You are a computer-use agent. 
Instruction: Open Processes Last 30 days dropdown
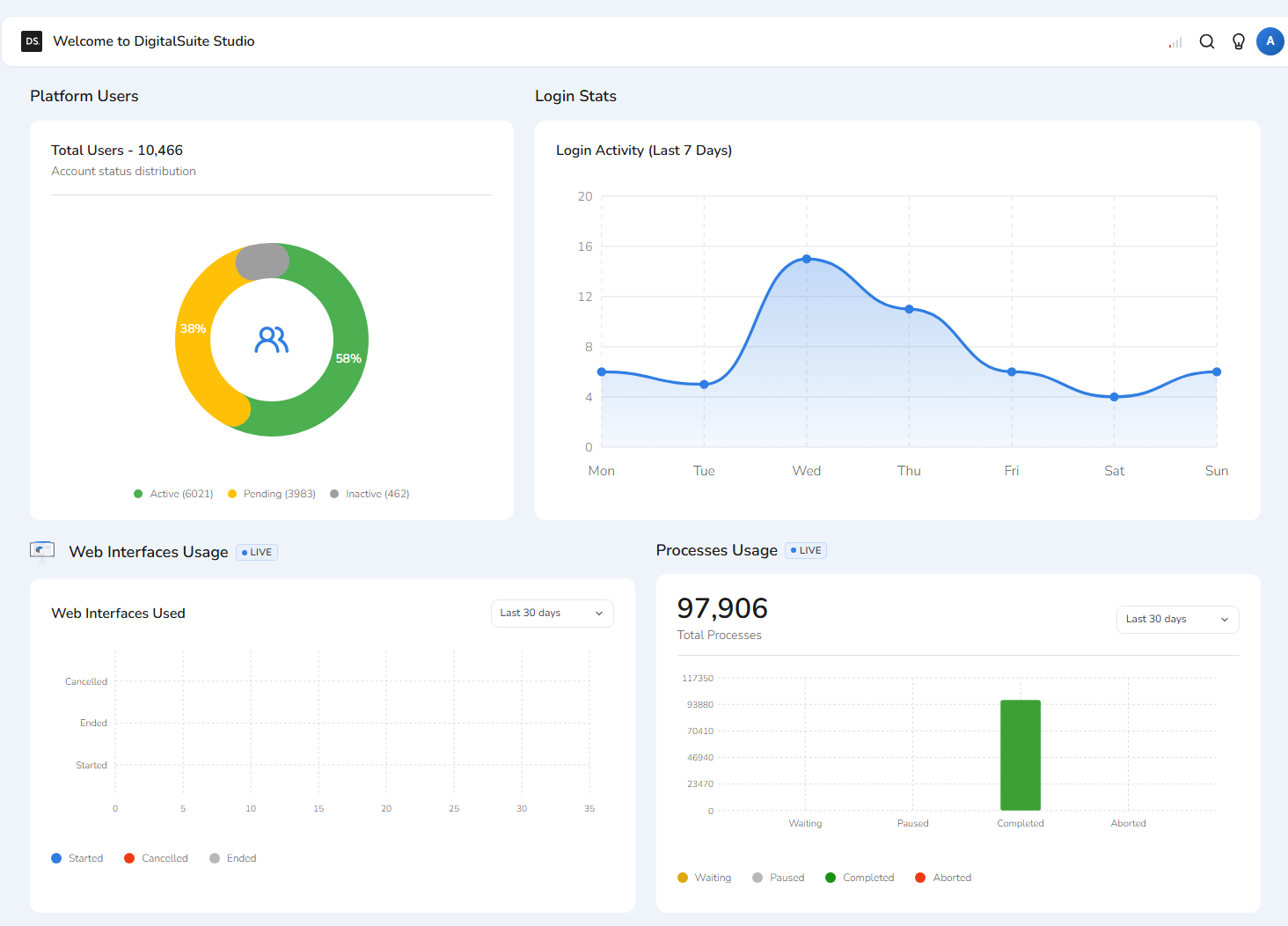[x=1178, y=620]
